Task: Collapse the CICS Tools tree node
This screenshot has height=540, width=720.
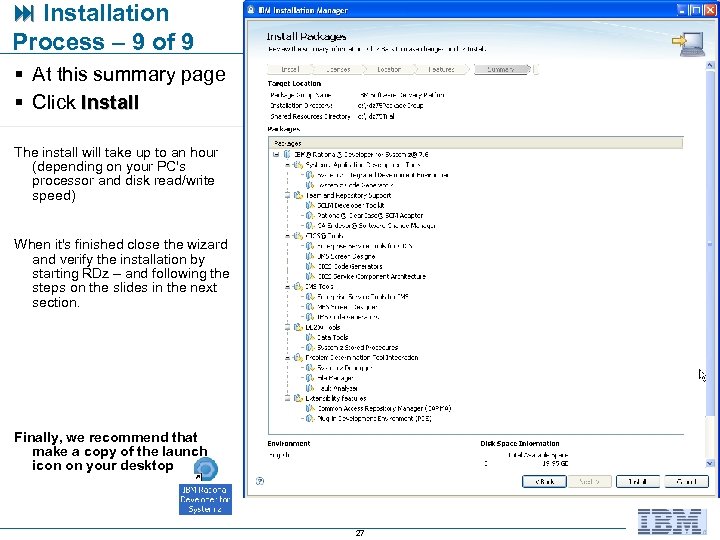Action: (x=287, y=236)
